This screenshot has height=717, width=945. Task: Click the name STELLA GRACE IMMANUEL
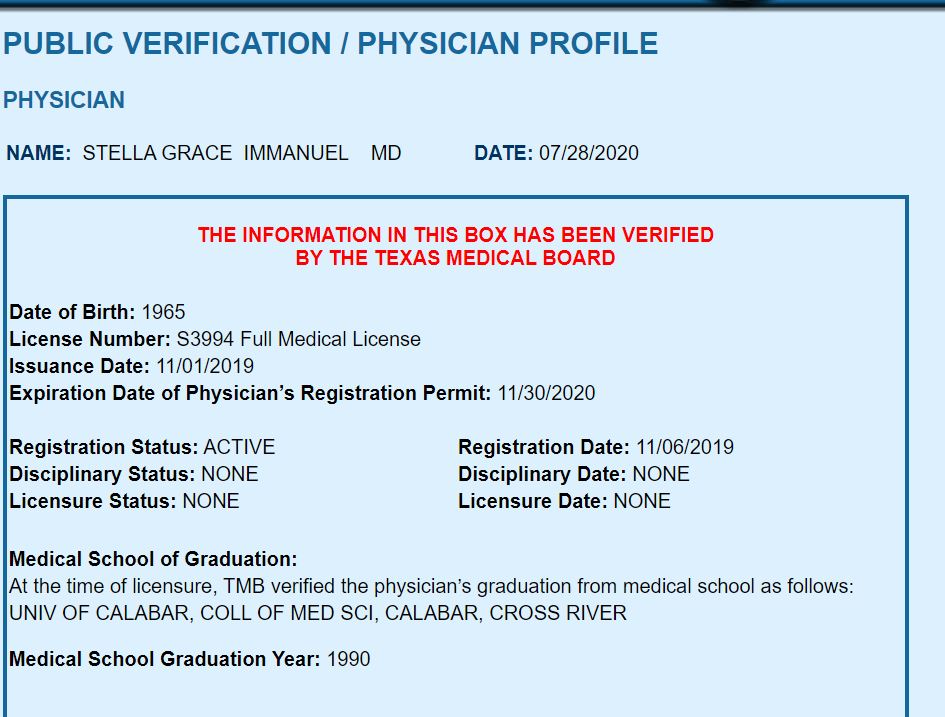click(x=215, y=153)
